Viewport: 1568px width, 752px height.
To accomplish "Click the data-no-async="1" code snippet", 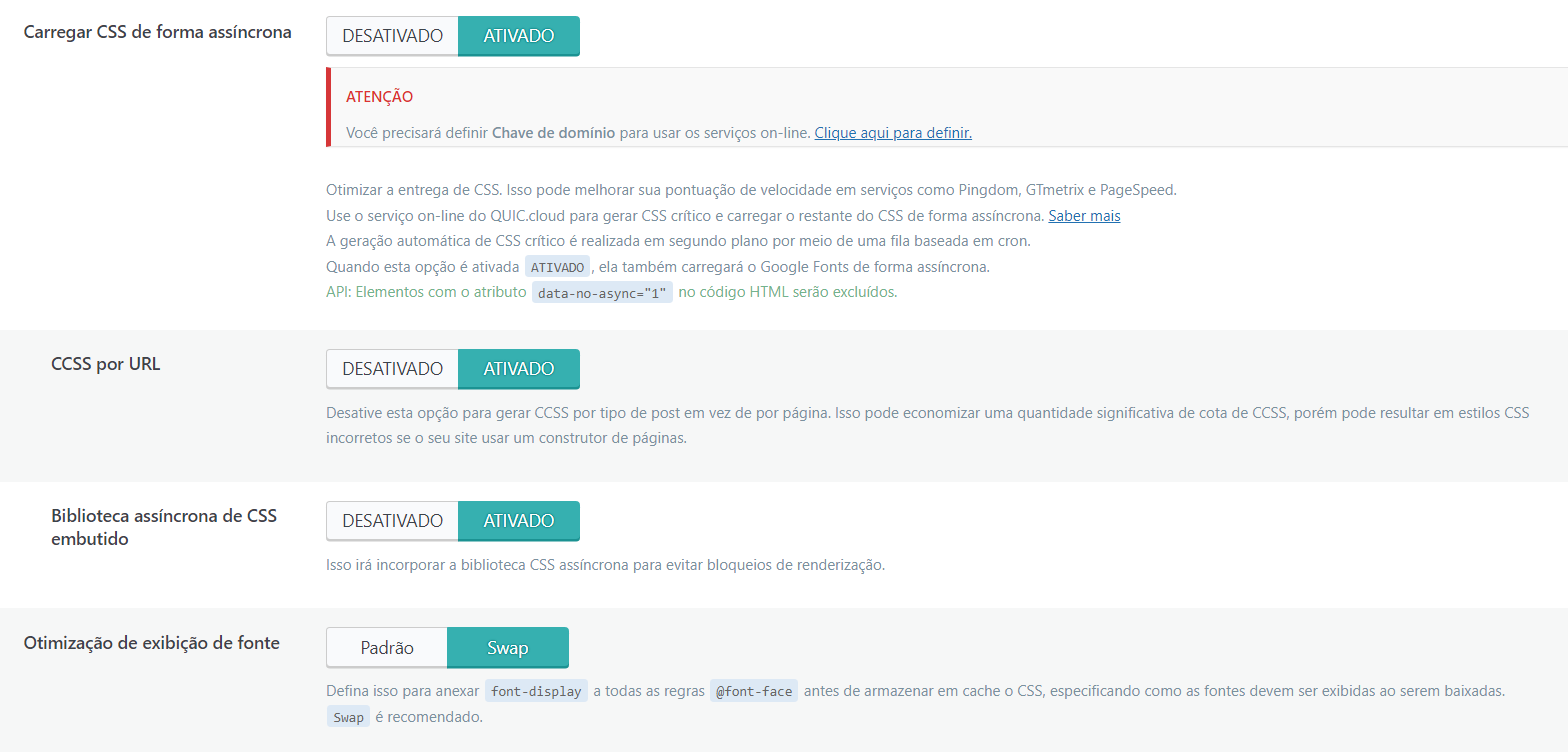I will tap(602, 293).
